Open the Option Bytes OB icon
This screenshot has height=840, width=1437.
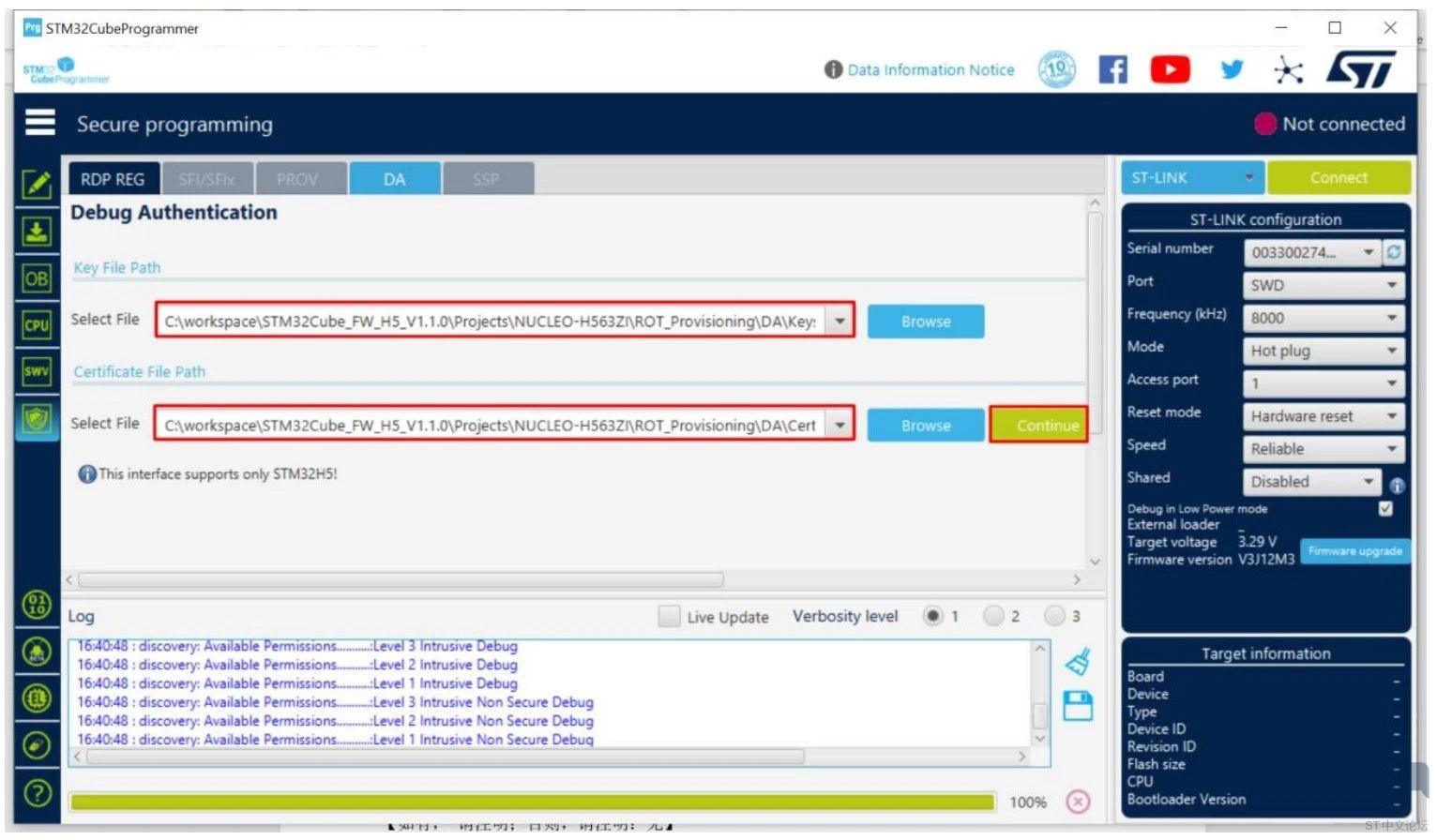pyautogui.click(x=37, y=278)
